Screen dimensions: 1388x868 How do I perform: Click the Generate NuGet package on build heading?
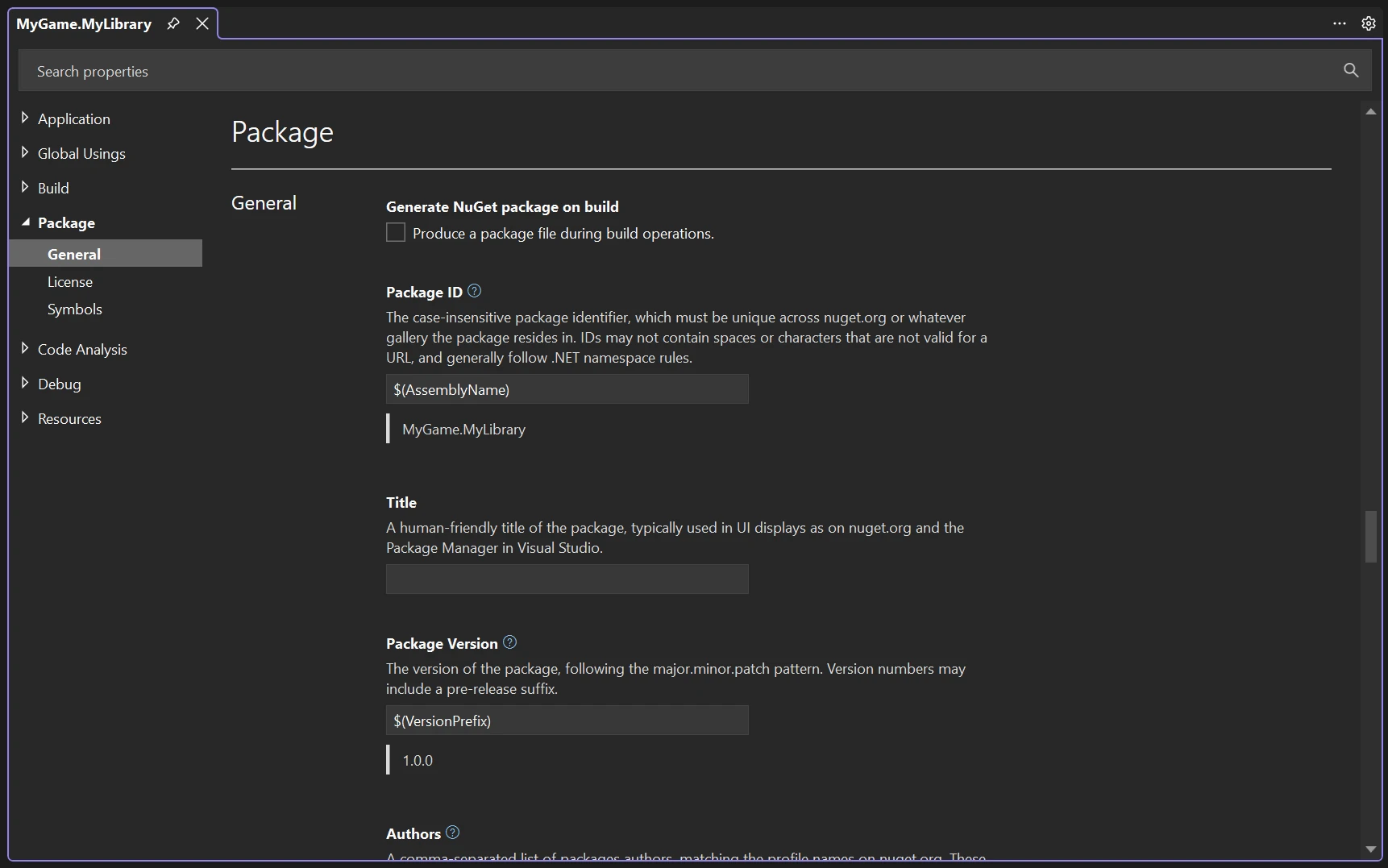[x=502, y=207]
